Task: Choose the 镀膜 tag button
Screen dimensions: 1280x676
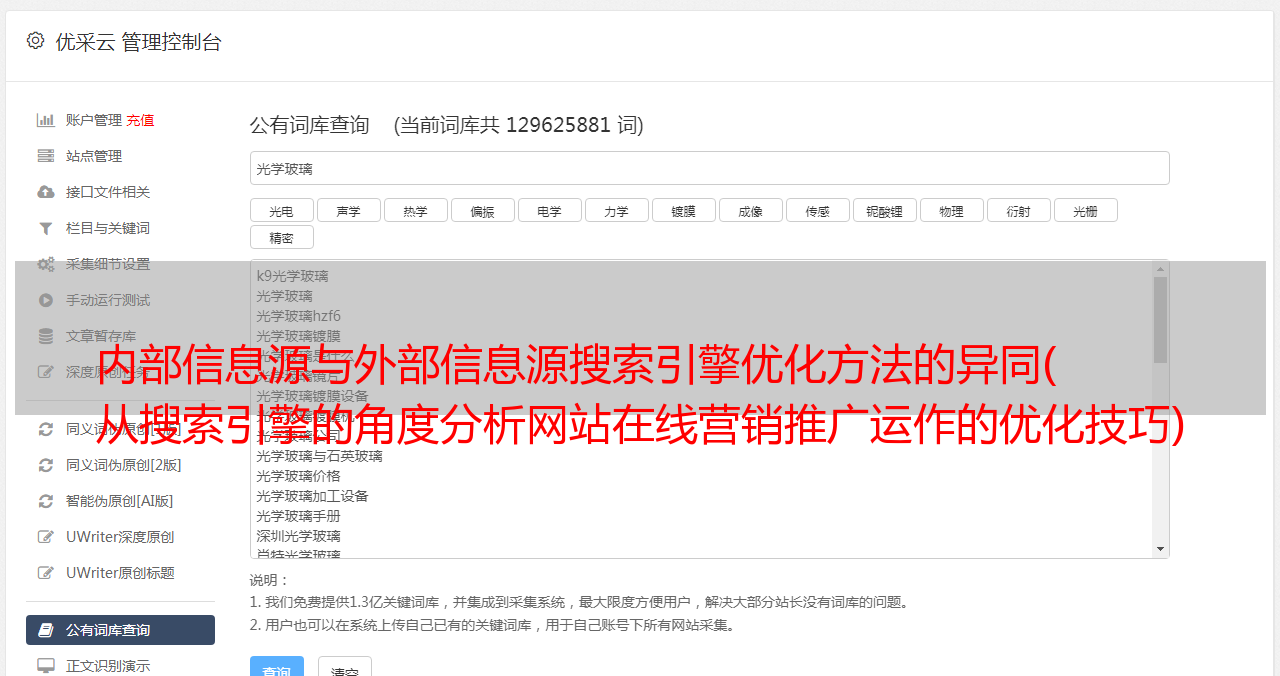Action: pos(684,211)
